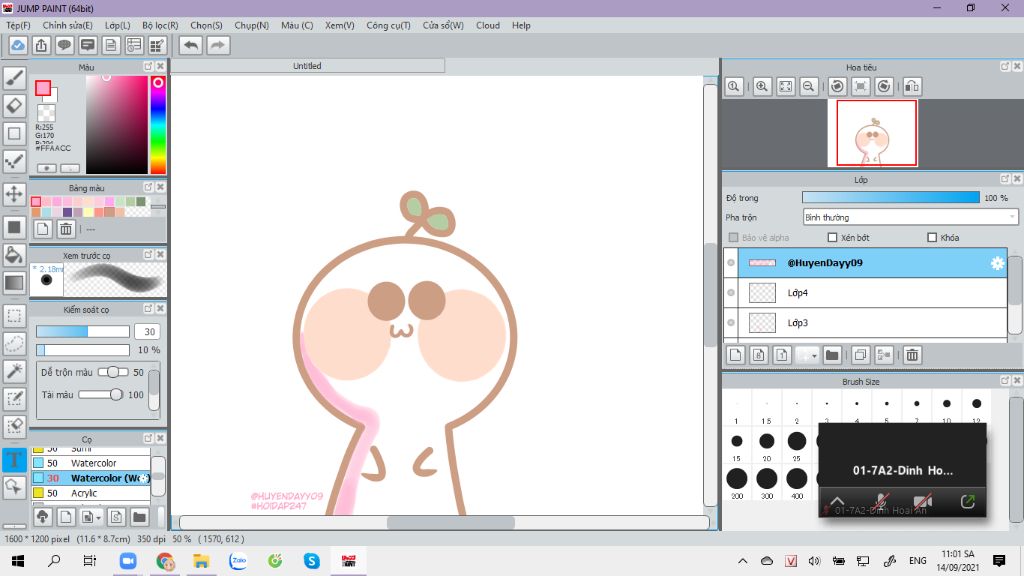The width and height of the screenshot is (1024, 576).
Task: Open settings gear on @HuyenDayy09 layer
Action: 997,263
